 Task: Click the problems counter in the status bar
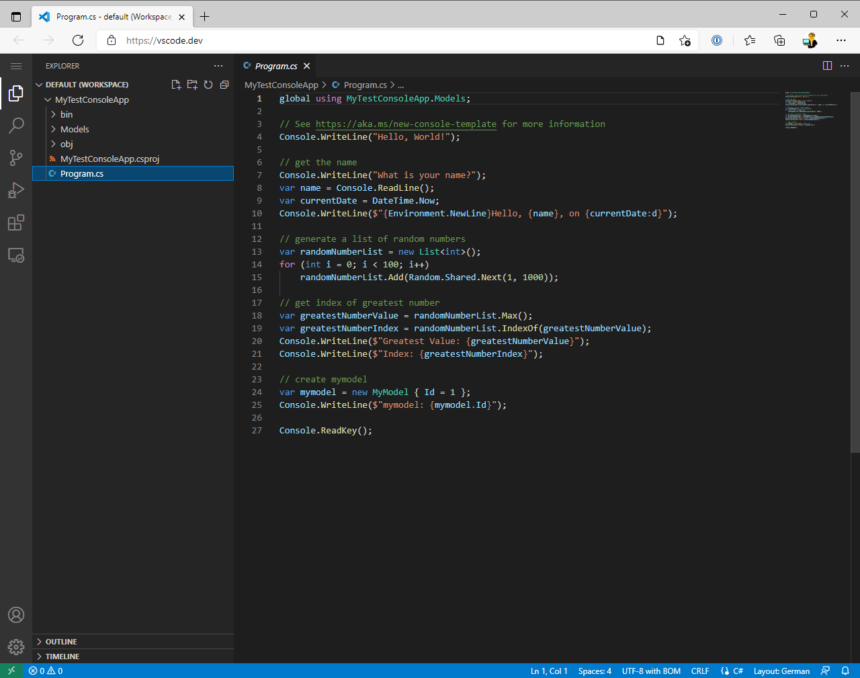click(x=47, y=671)
